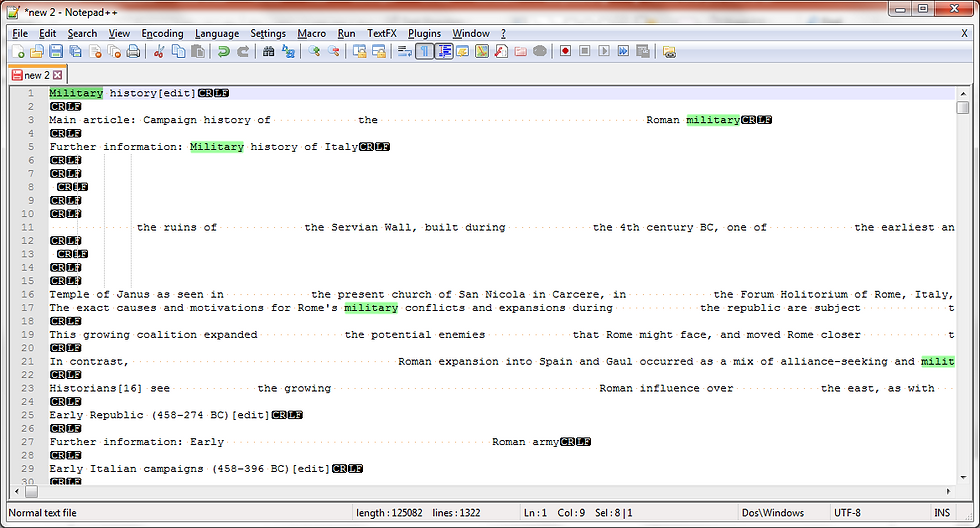Viewport: 980px width, 528px height.
Task: Click the horizontal scrollbar right arrow
Action: tap(948, 492)
